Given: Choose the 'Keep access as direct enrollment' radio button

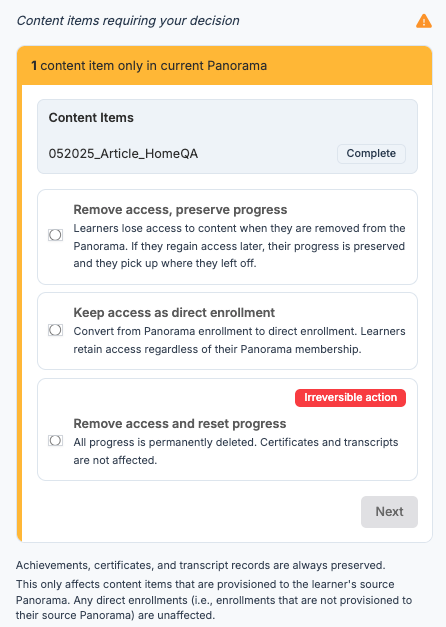Looking at the screenshot, I should tap(56, 330).
